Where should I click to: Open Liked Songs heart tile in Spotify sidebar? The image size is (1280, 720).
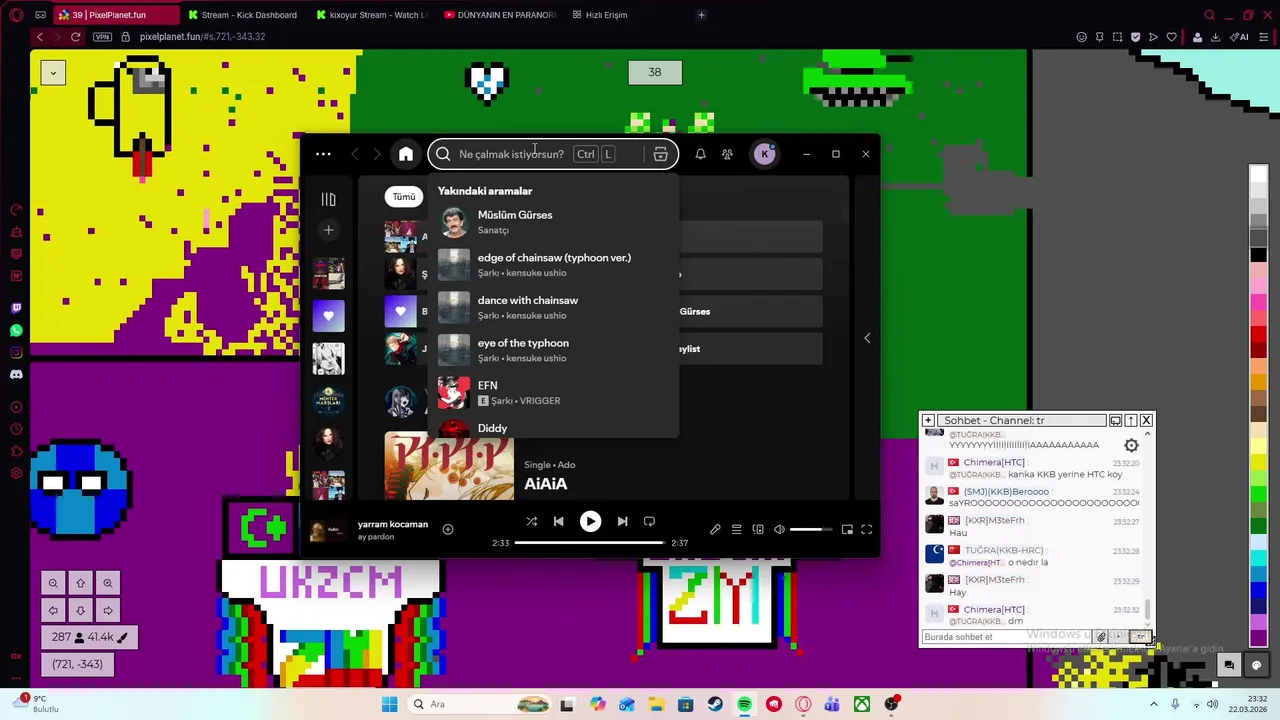[328, 315]
